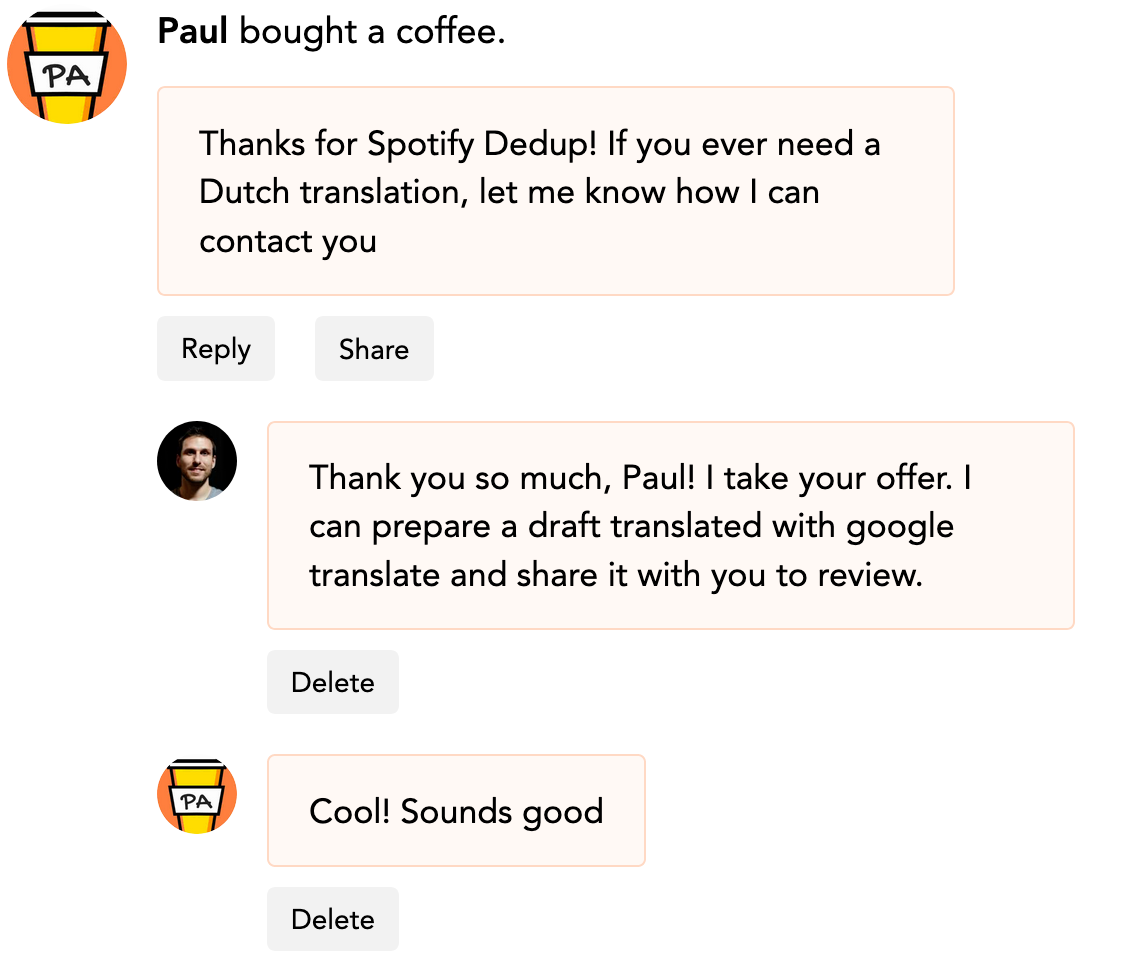This screenshot has width=1122, height=976.
Task: Select the 'Thanks for Spotify Dedup' message box
Action: coord(556,191)
